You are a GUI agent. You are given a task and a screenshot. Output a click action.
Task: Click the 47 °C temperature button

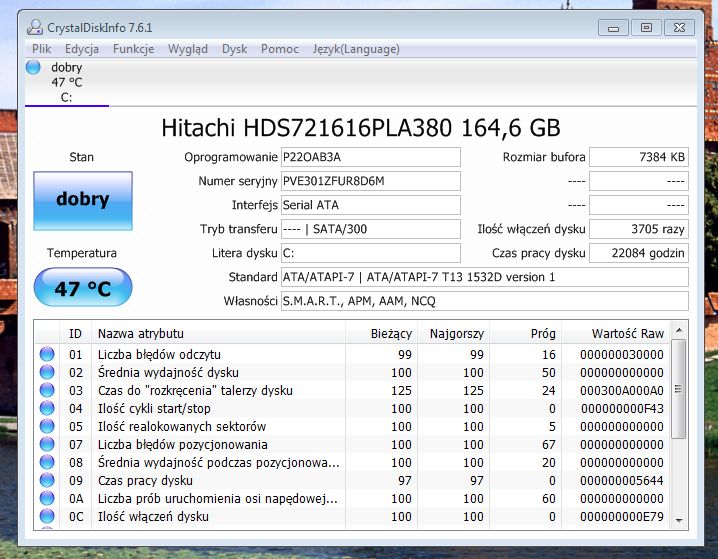tap(83, 288)
